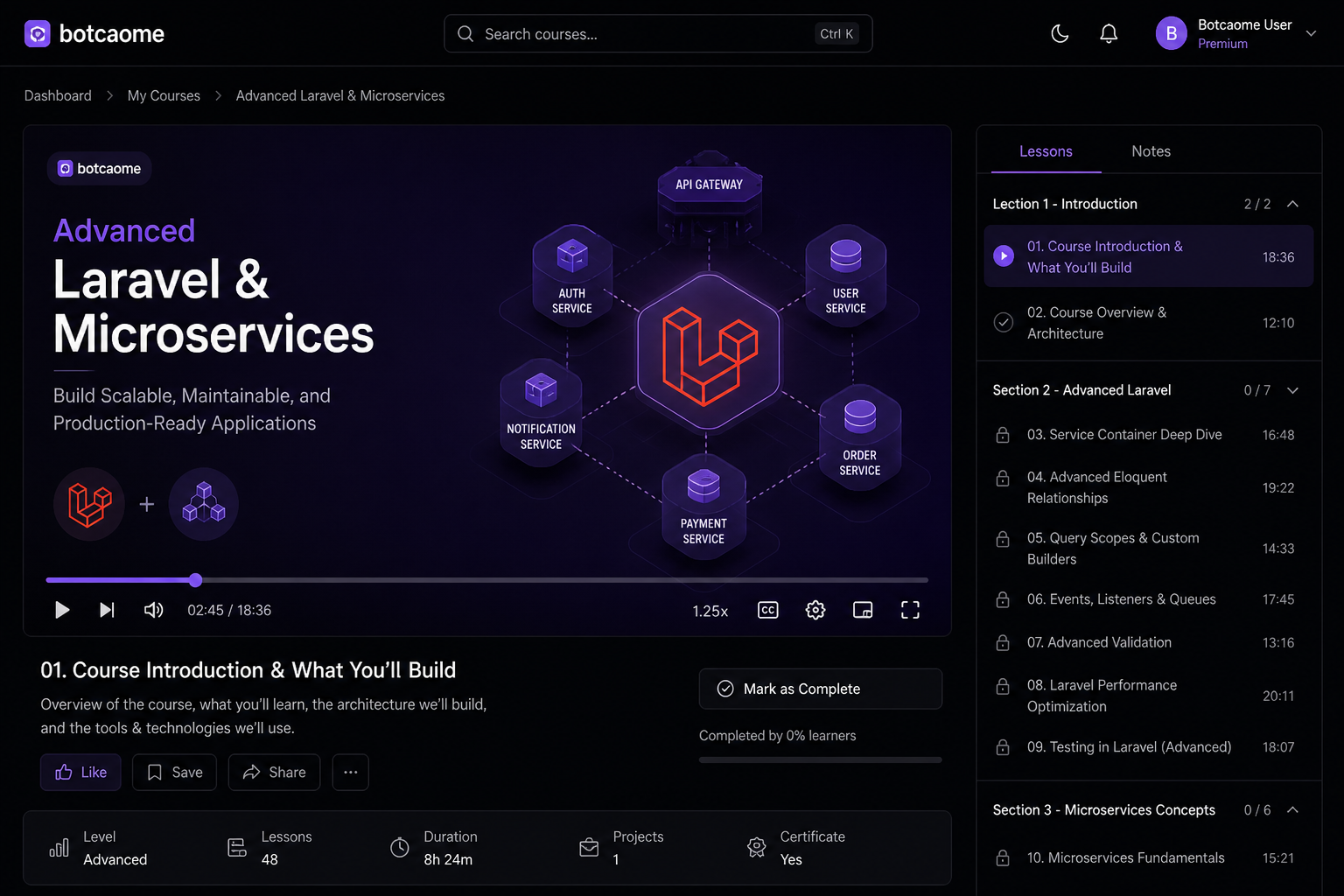The width and height of the screenshot is (1344, 896).
Task: Select lesson 03 Service Container Deep Dive
Action: [1148, 435]
